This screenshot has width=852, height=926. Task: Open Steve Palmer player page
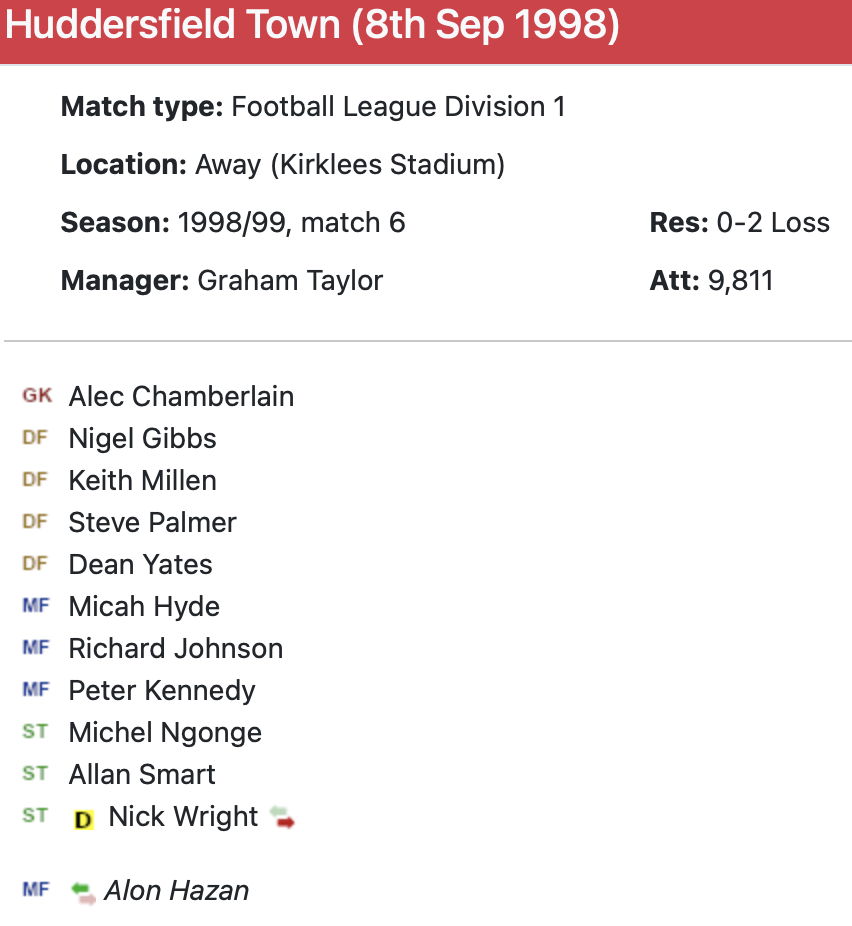pyautogui.click(x=152, y=522)
